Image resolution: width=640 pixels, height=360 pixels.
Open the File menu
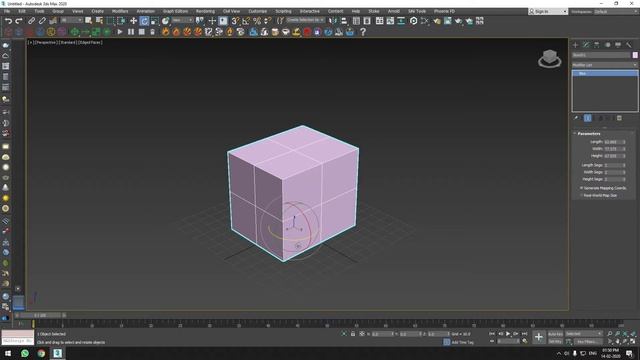tap(7, 11)
